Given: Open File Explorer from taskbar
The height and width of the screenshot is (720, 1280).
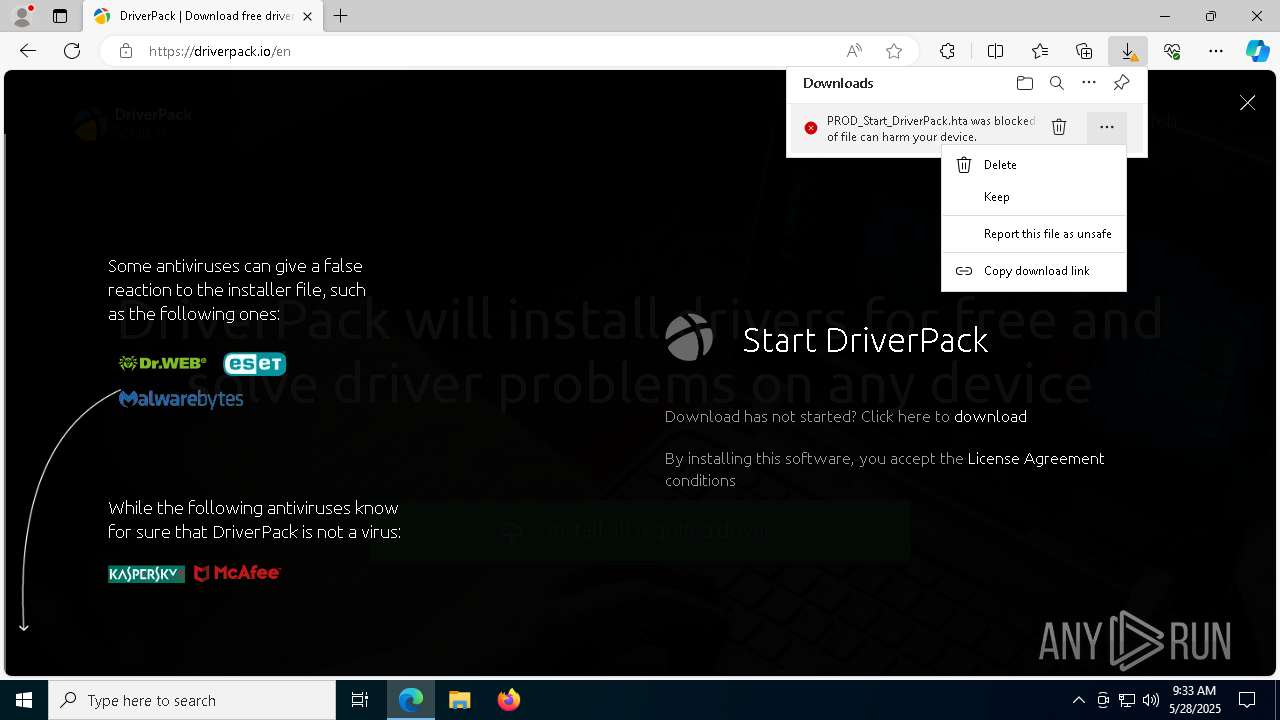Looking at the screenshot, I should (460, 700).
